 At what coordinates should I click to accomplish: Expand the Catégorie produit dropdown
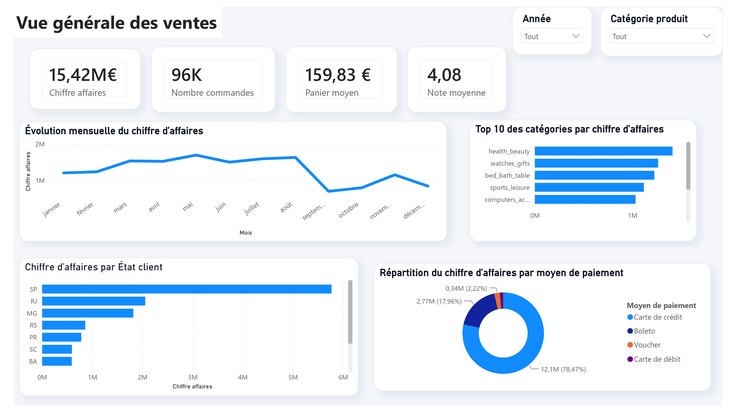point(661,36)
